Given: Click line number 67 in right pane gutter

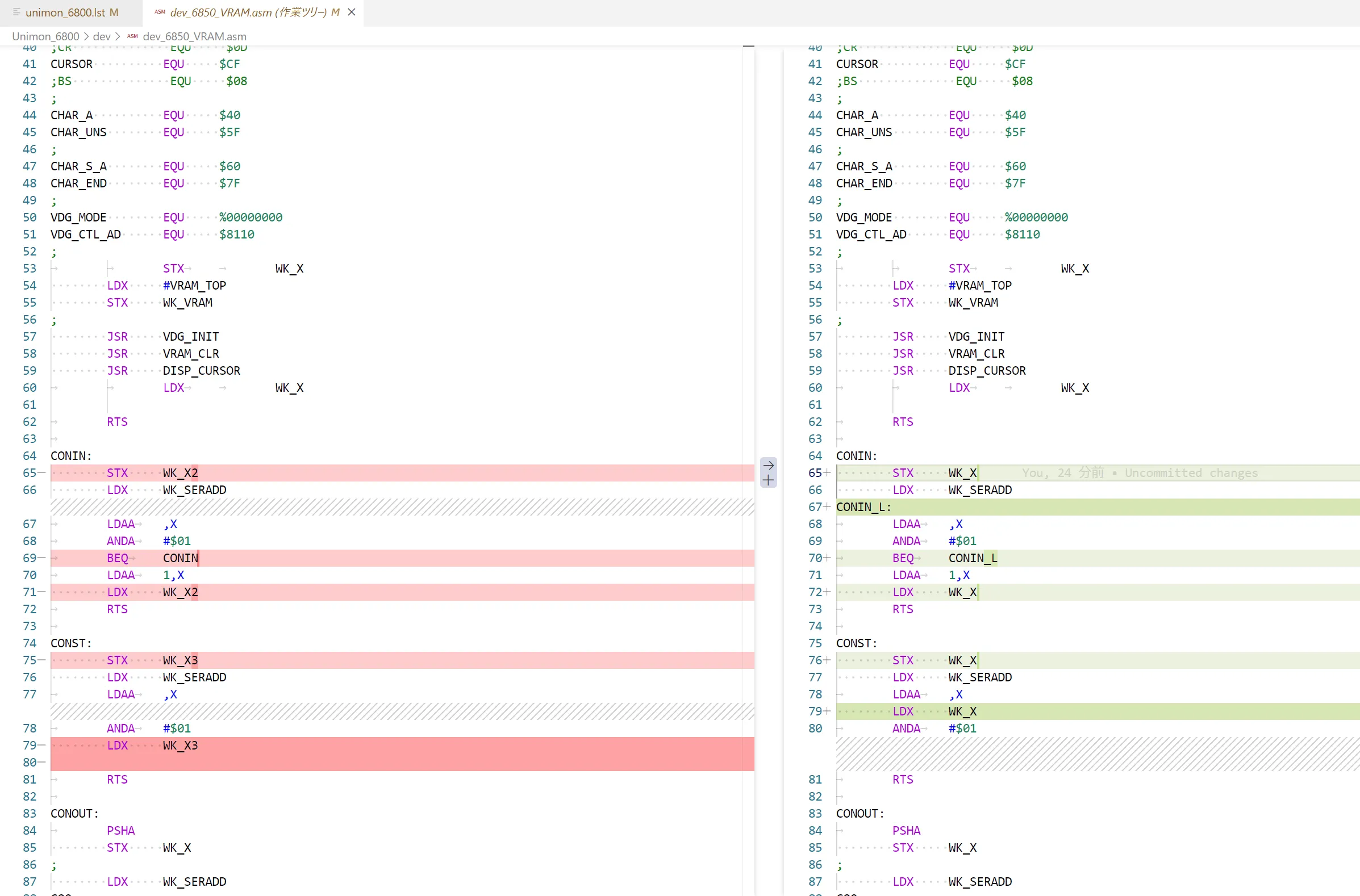Looking at the screenshot, I should [x=815, y=507].
